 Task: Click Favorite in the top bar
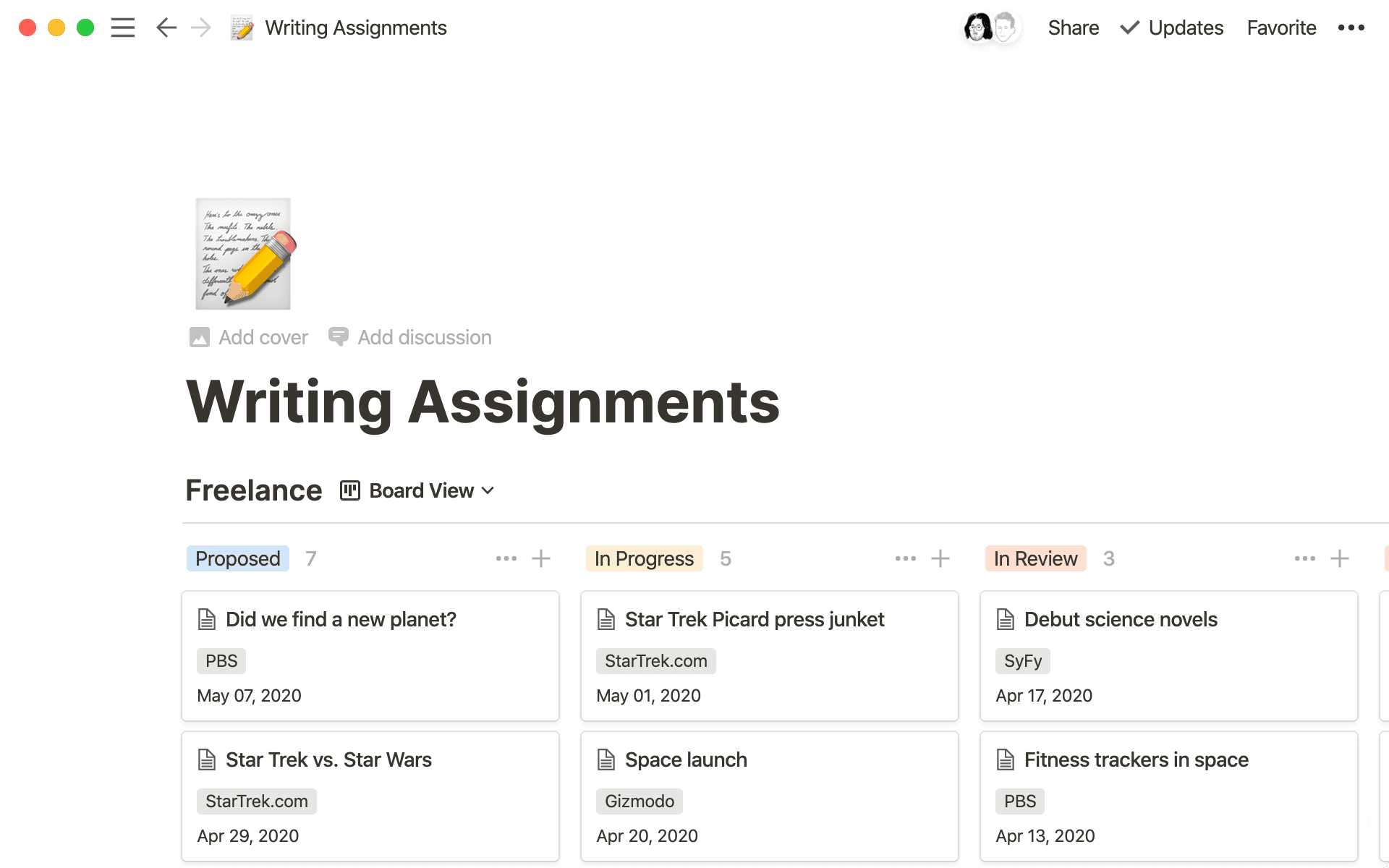coord(1281,27)
